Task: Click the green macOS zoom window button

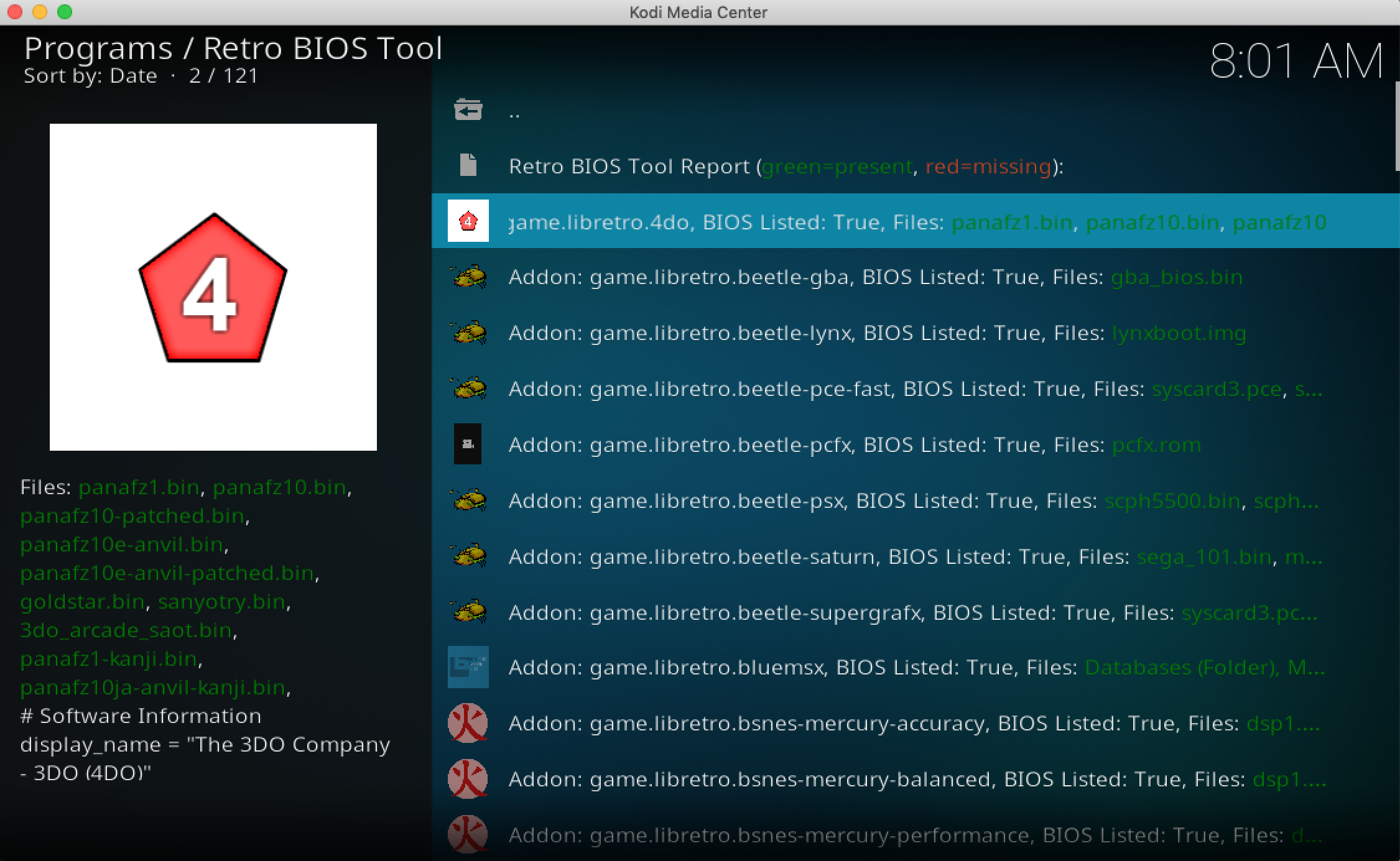Action: 65,12
